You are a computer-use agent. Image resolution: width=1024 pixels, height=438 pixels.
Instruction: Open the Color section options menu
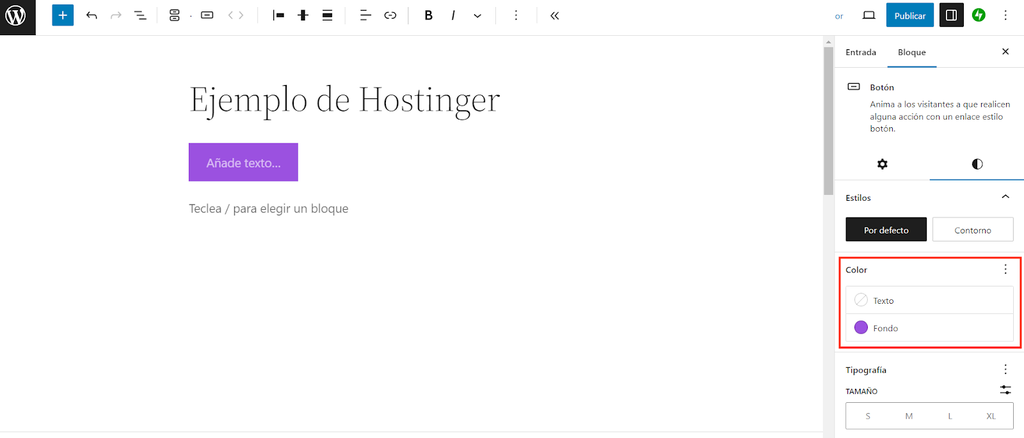pos(1005,270)
